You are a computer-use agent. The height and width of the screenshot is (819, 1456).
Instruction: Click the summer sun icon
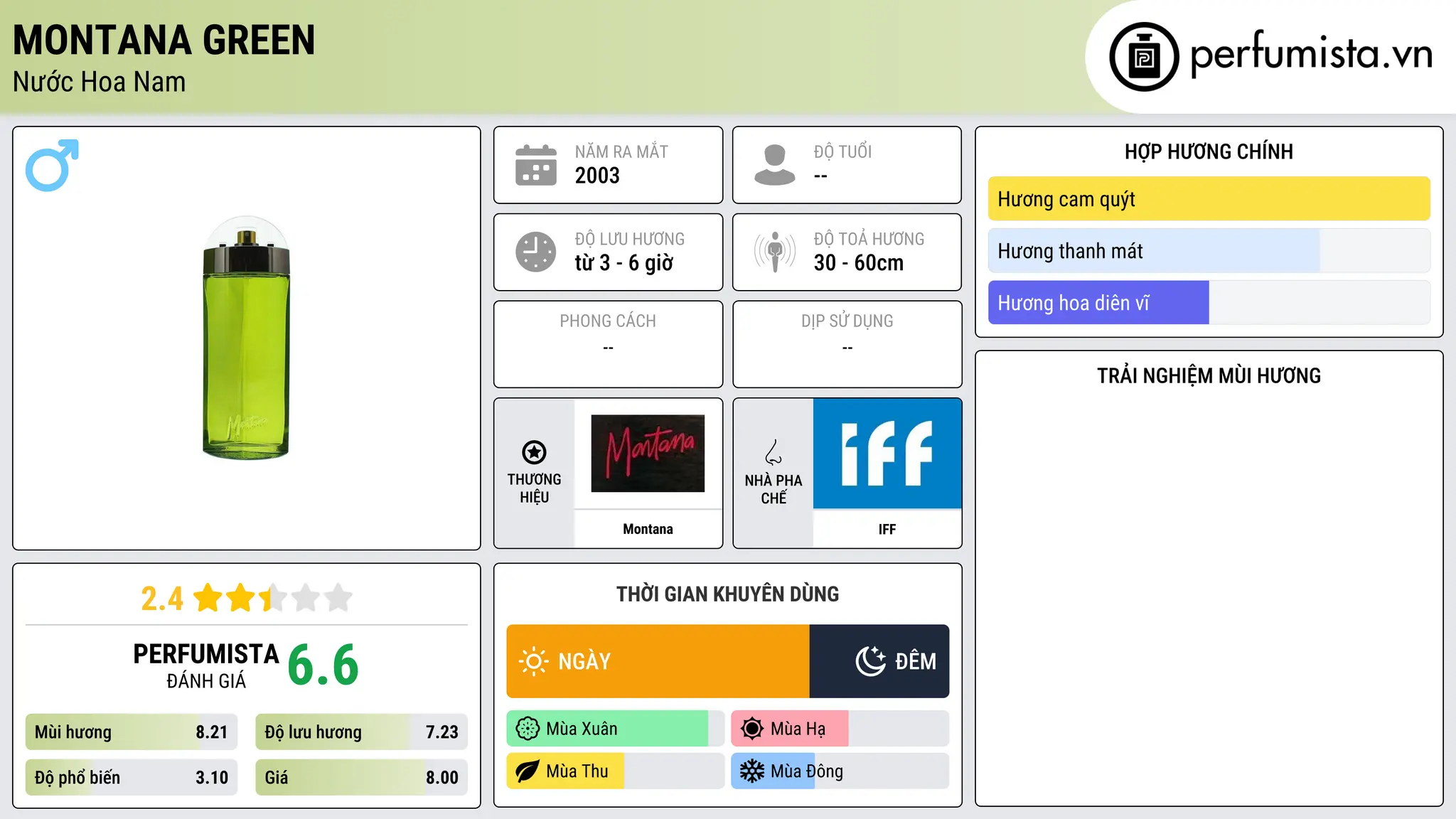752,729
